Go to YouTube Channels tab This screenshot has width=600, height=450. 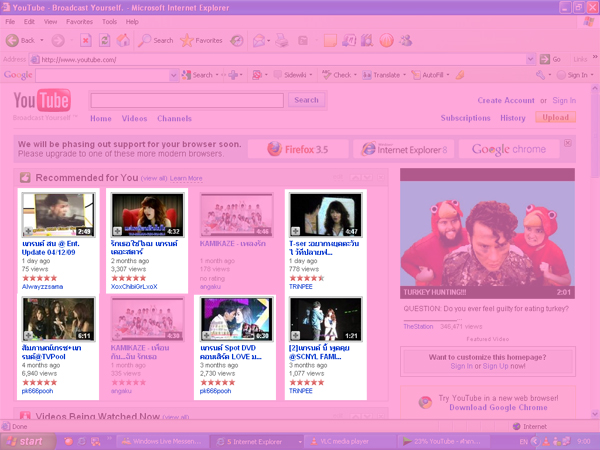[x=174, y=119]
